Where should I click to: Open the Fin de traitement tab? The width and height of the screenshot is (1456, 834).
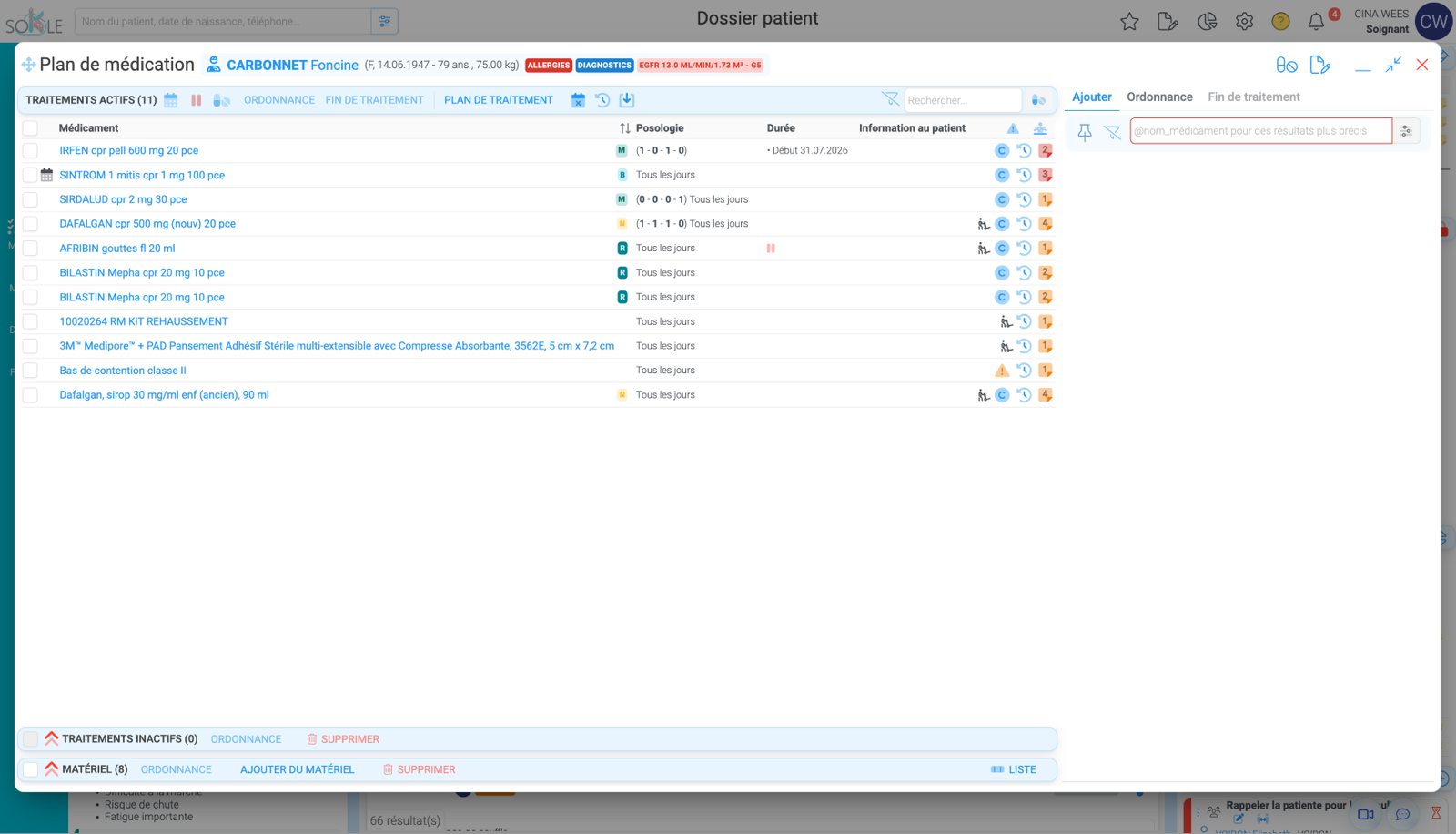(x=1253, y=97)
